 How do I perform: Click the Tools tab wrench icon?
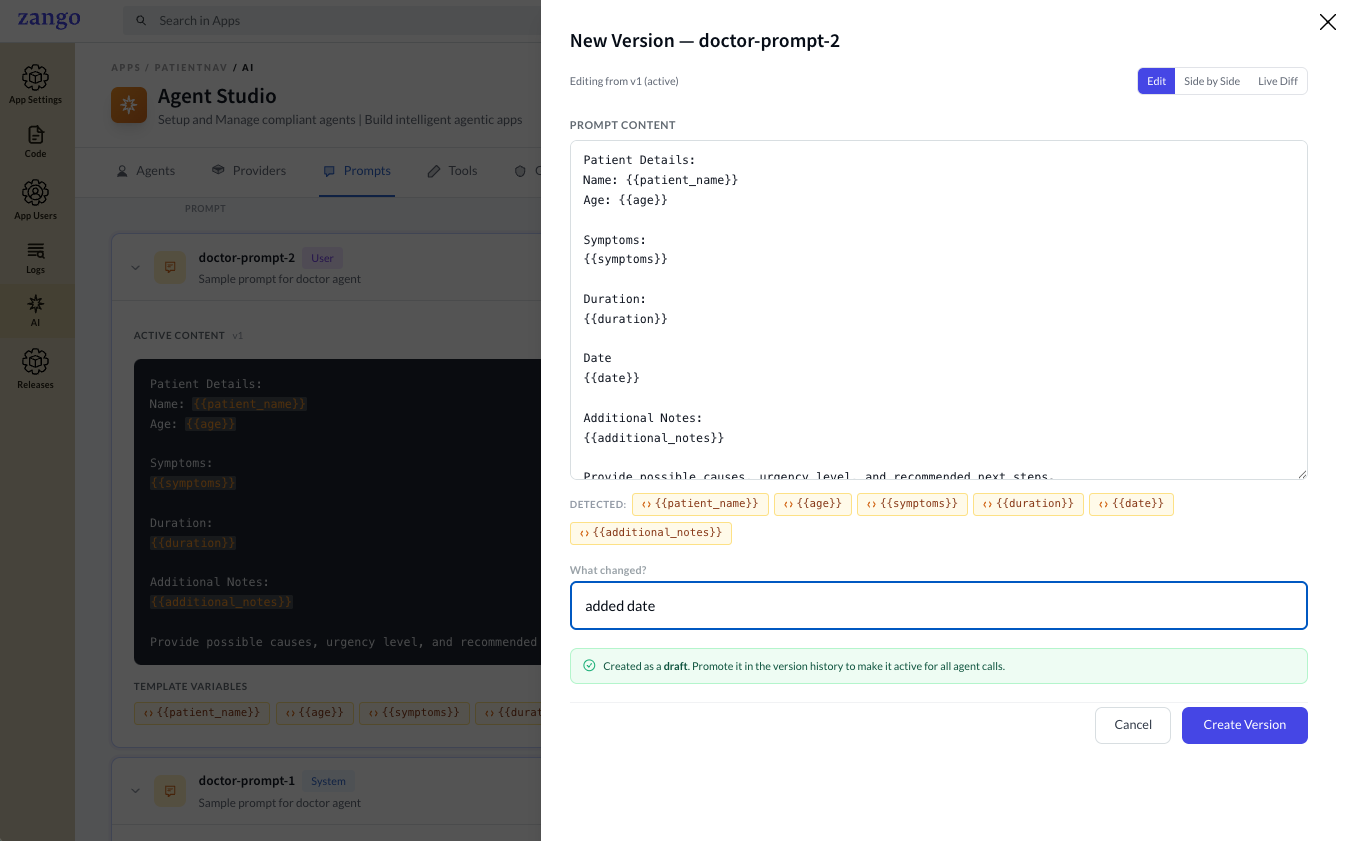434,171
